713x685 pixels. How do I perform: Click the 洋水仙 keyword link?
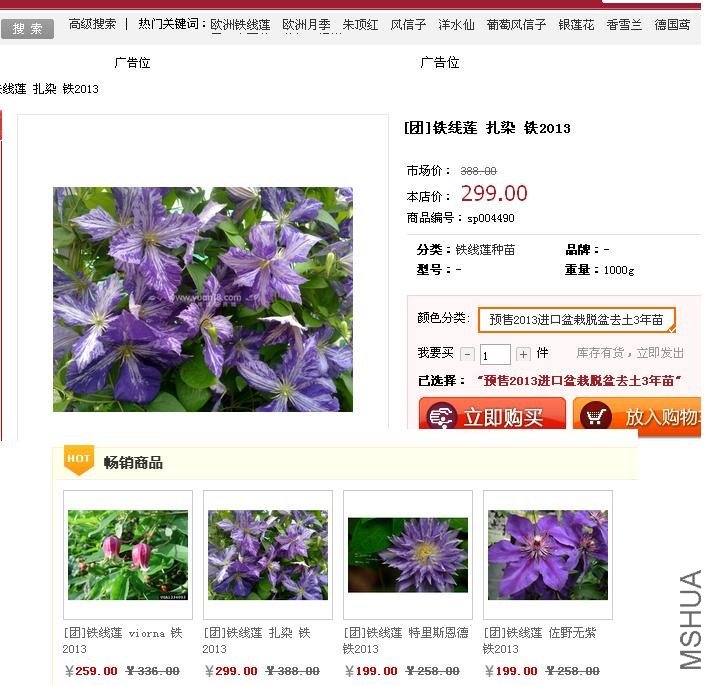[x=456, y=24]
